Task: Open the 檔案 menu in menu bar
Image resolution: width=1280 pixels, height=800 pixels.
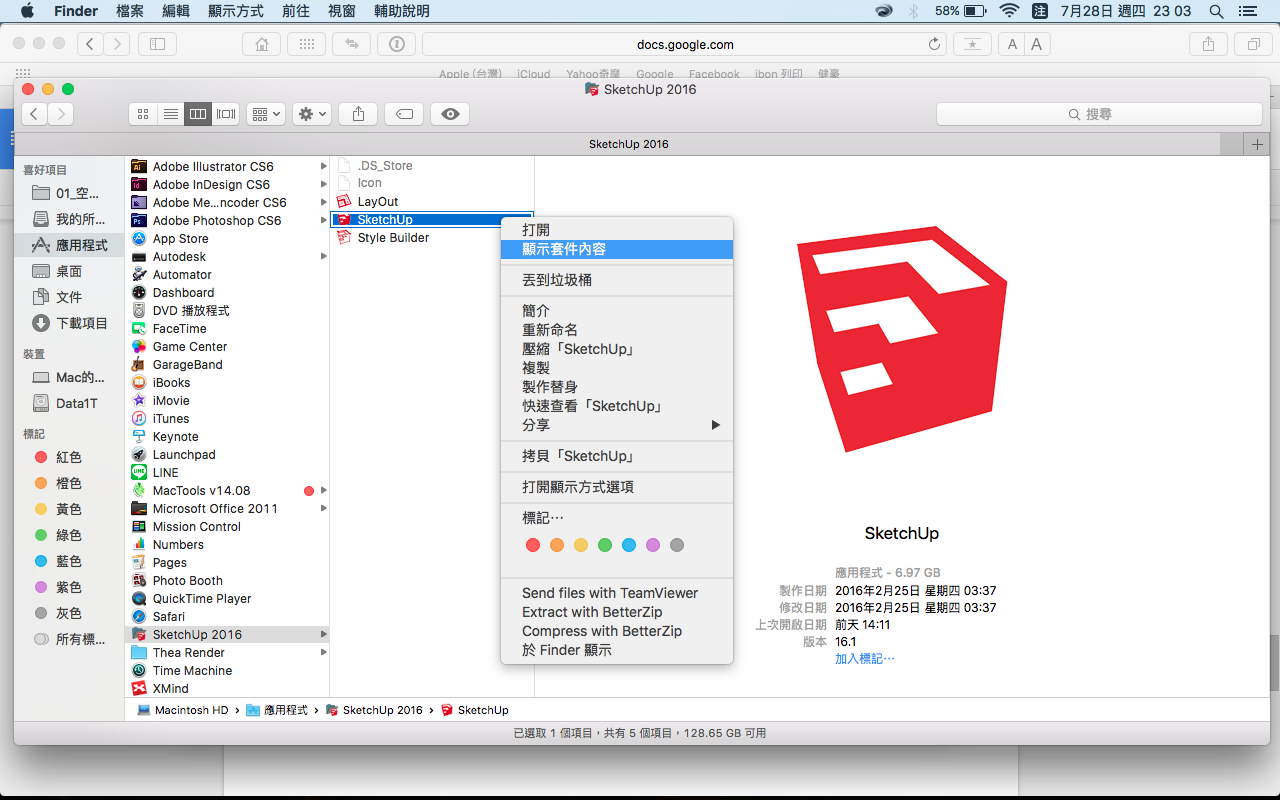Action: click(x=130, y=11)
